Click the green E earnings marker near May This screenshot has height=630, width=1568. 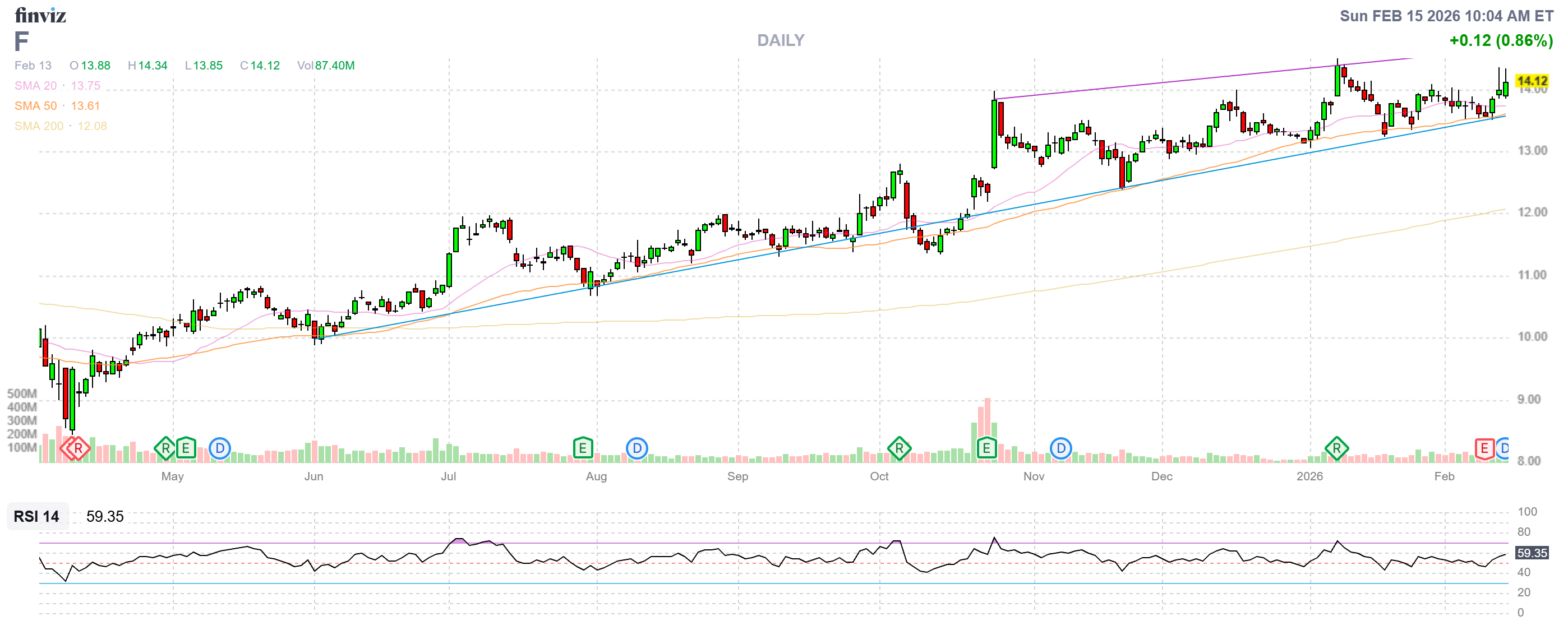(x=186, y=449)
